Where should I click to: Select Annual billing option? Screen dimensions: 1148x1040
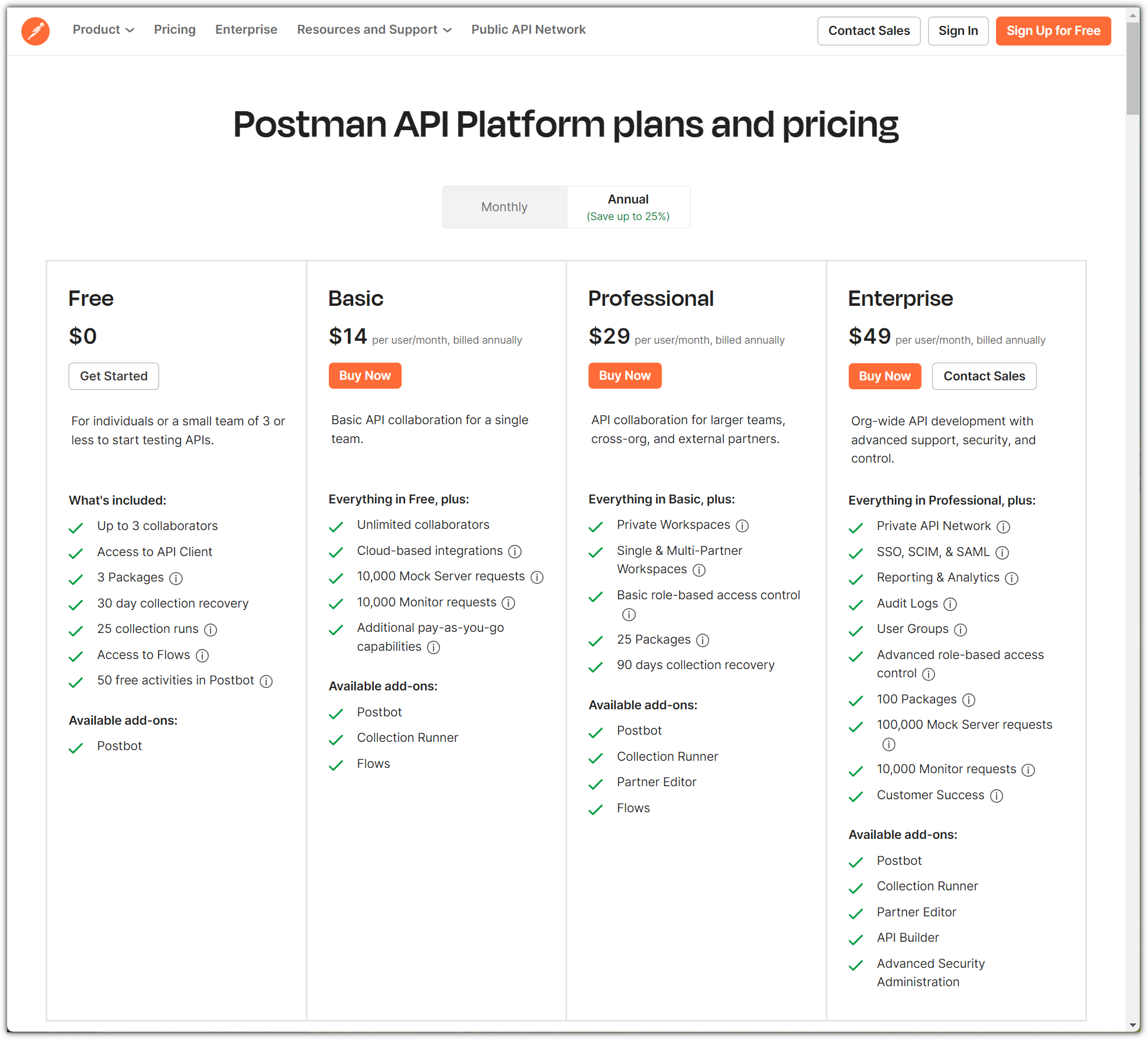tap(628, 207)
